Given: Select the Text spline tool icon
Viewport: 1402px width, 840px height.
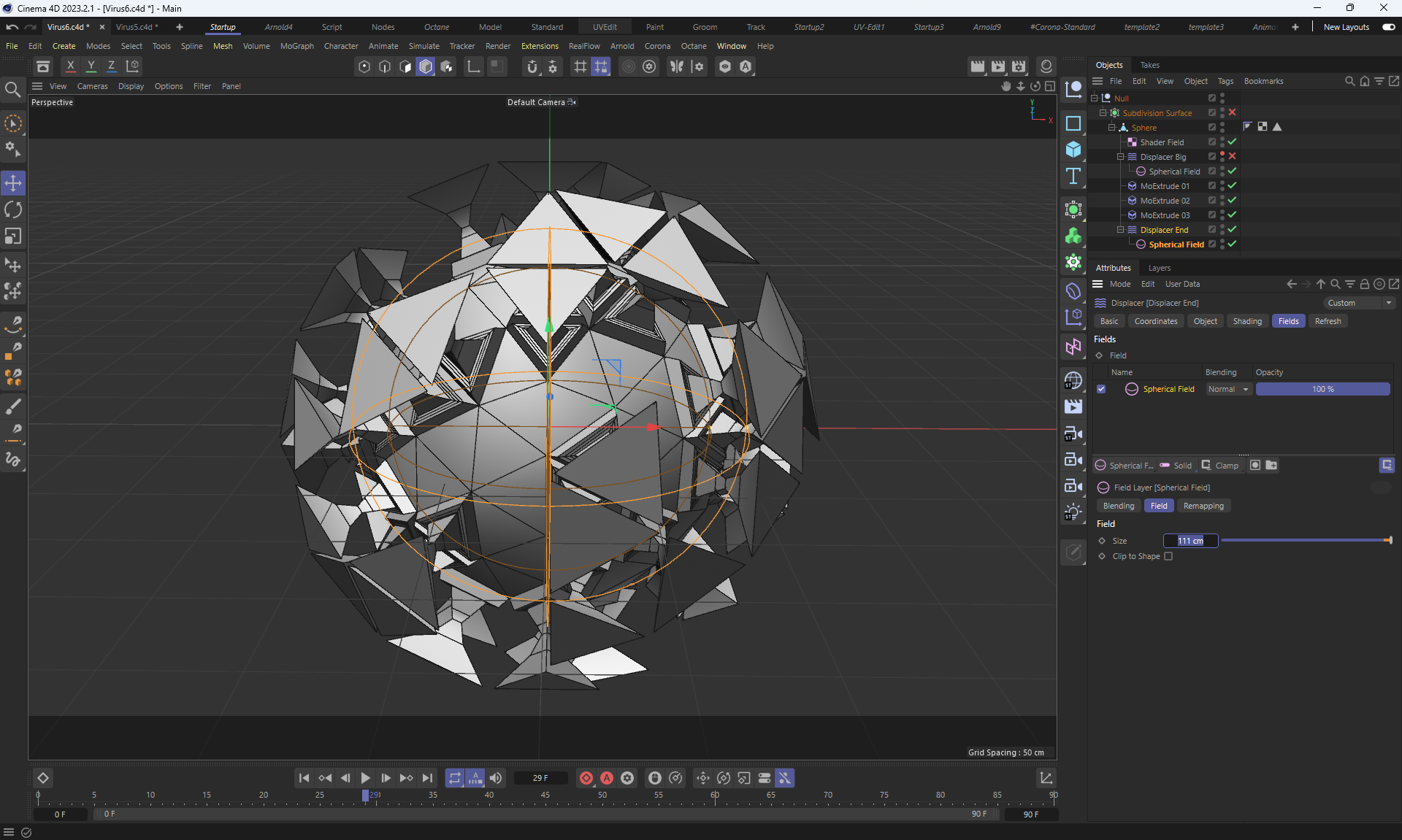Looking at the screenshot, I should click(1073, 176).
